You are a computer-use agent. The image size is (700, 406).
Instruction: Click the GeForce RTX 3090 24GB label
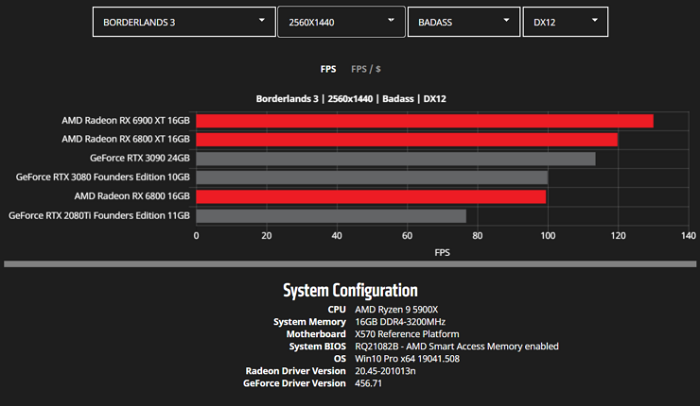coord(139,159)
